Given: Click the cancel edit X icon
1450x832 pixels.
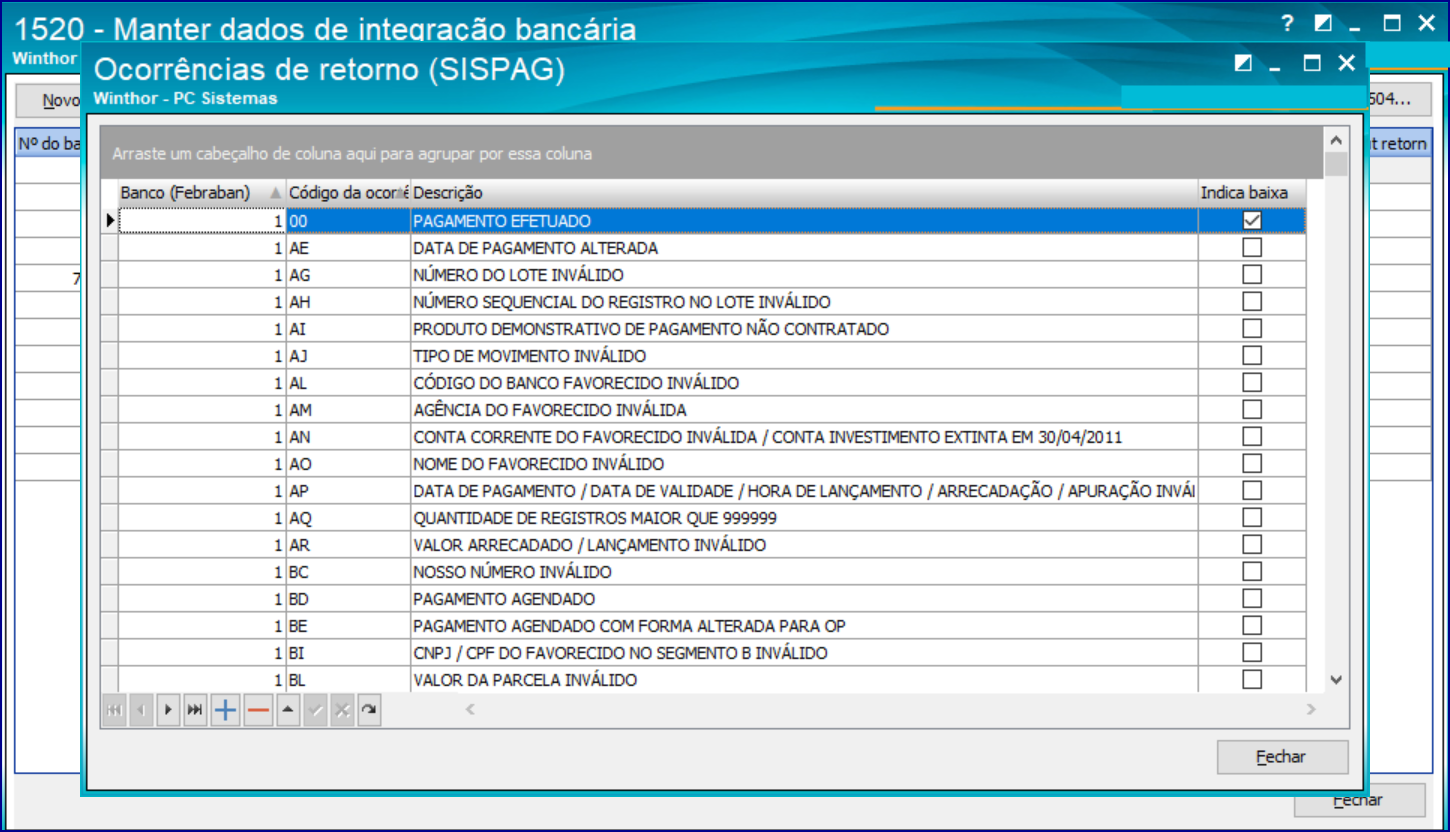Looking at the screenshot, I should click(343, 710).
